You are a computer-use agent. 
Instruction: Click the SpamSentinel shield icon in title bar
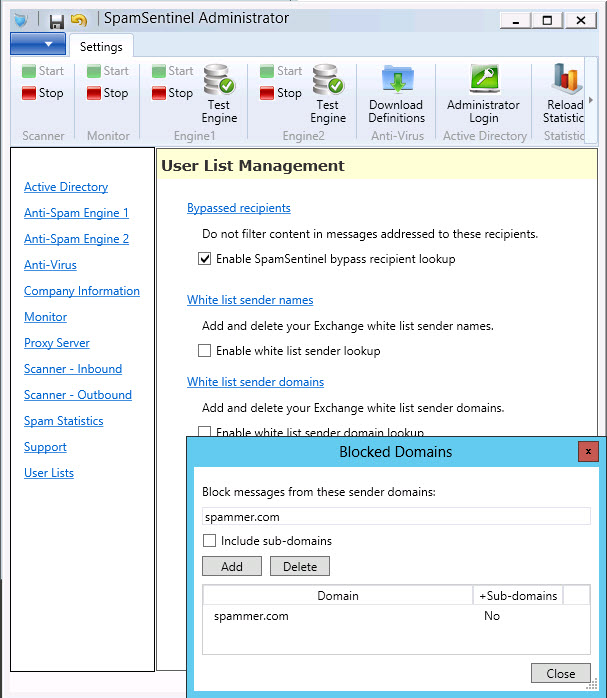point(21,20)
